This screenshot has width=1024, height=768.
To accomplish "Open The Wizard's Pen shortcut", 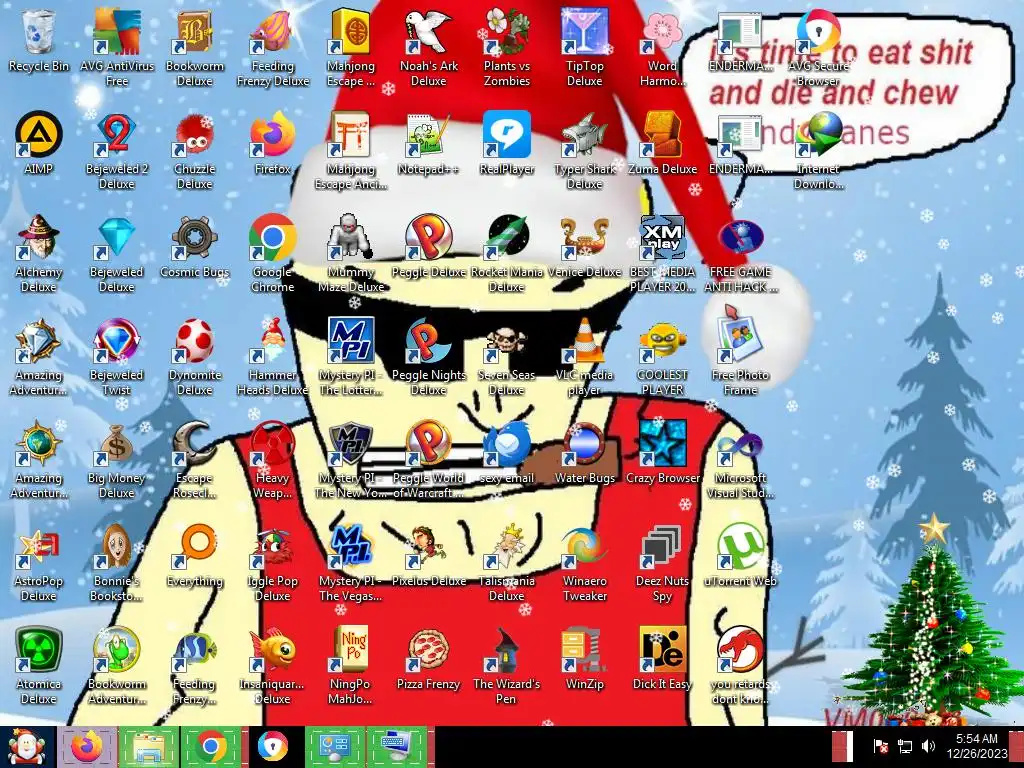I will click(x=507, y=665).
